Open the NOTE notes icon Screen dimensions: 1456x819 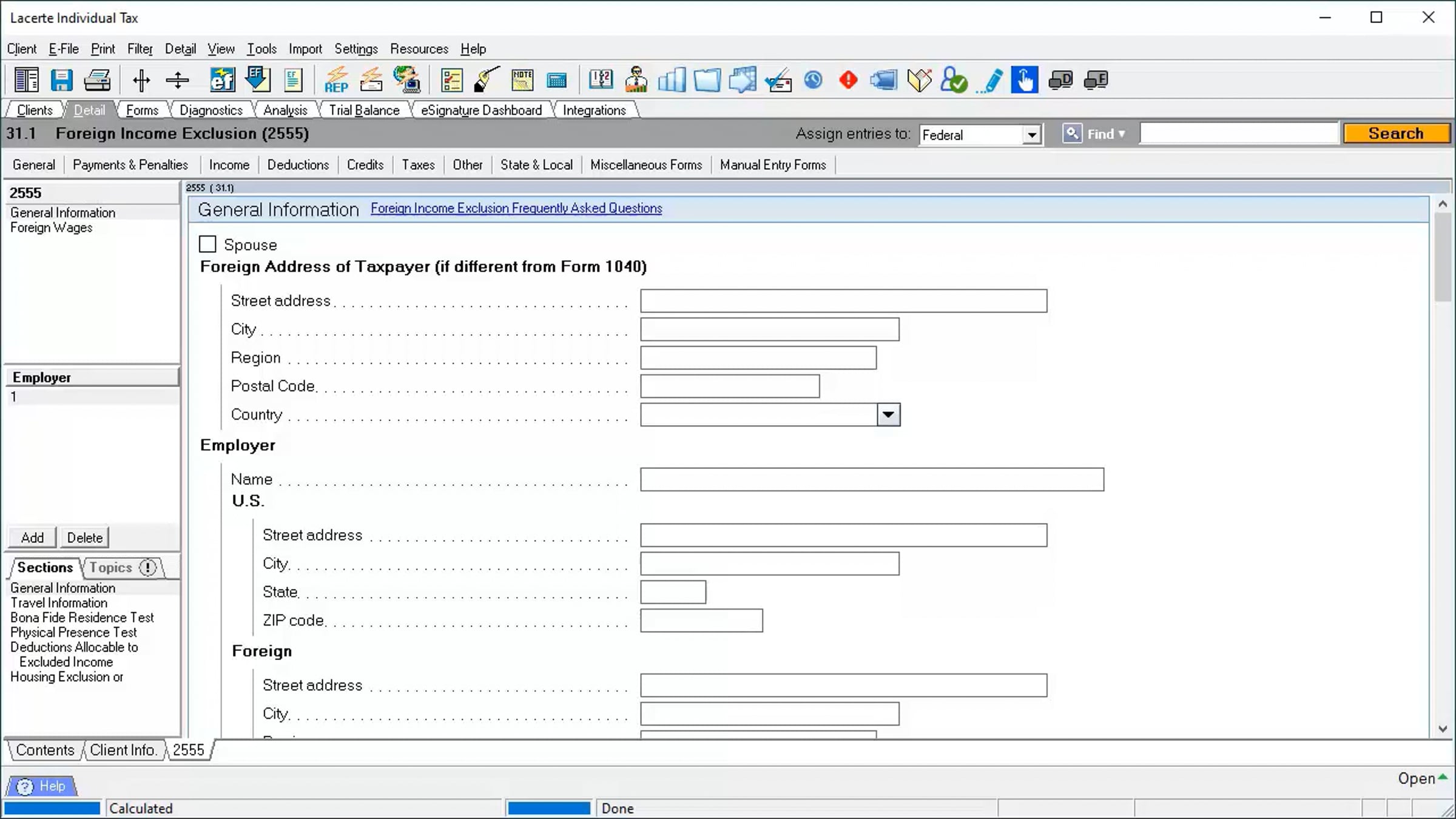522,80
